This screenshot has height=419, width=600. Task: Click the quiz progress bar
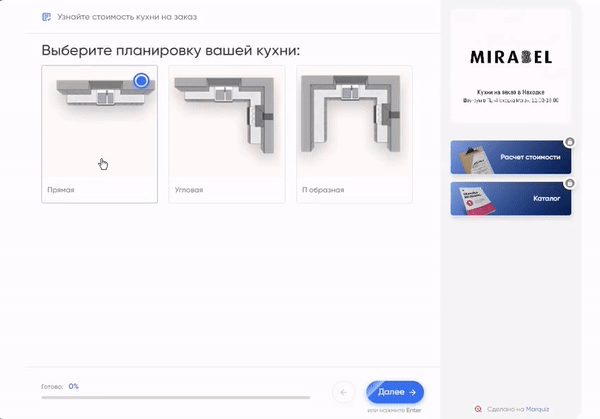click(176, 398)
